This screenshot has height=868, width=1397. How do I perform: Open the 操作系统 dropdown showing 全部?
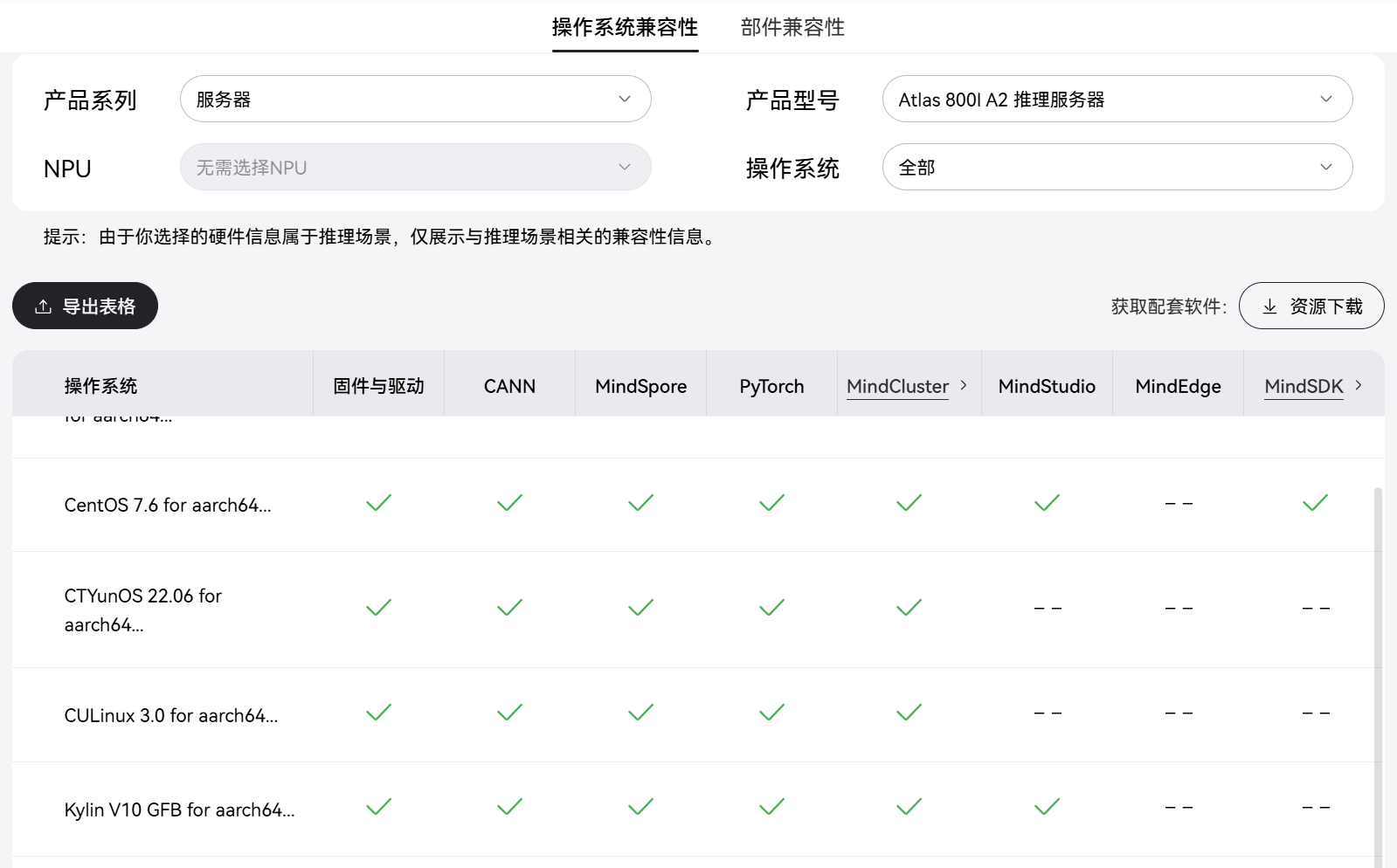tap(1117, 167)
